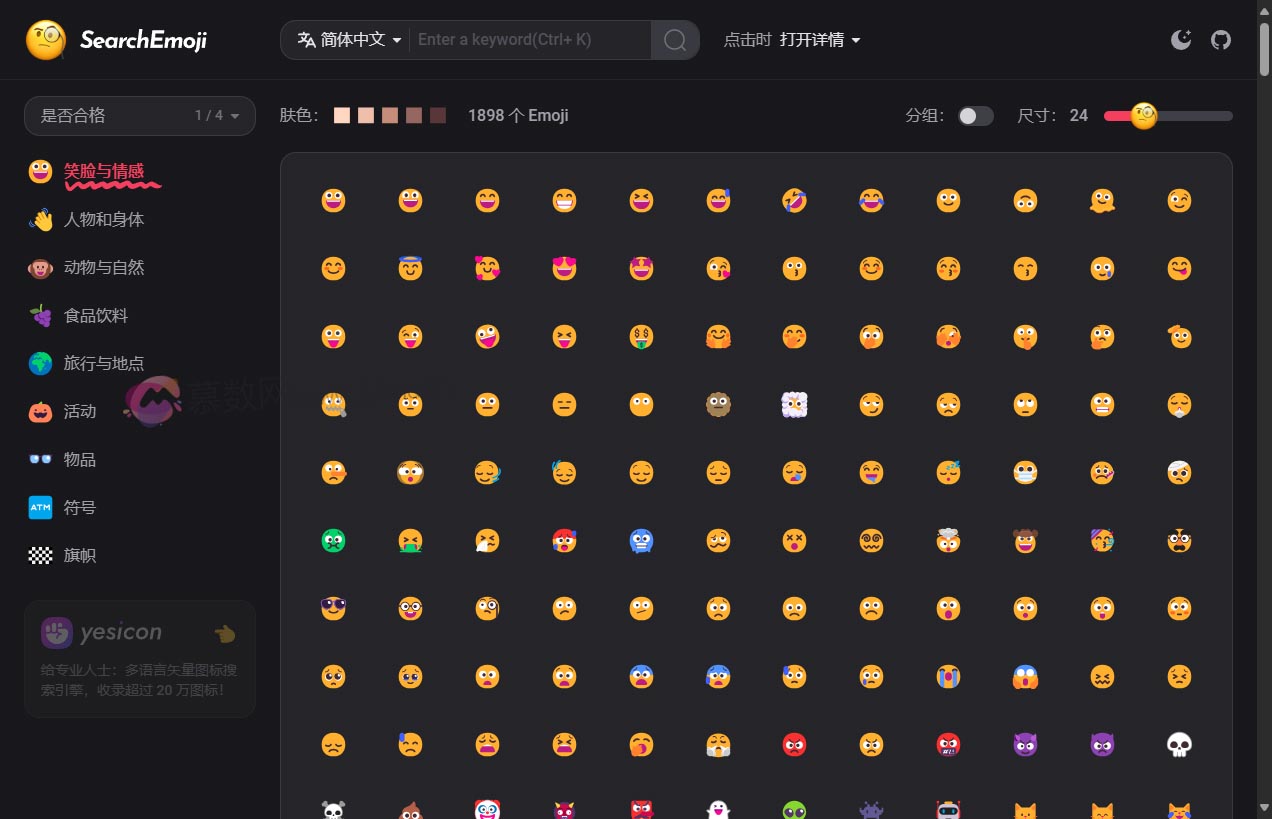Select the heart-eyes smiling face emoji
Image resolution: width=1272 pixels, height=819 pixels.
(x=564, y=268)
